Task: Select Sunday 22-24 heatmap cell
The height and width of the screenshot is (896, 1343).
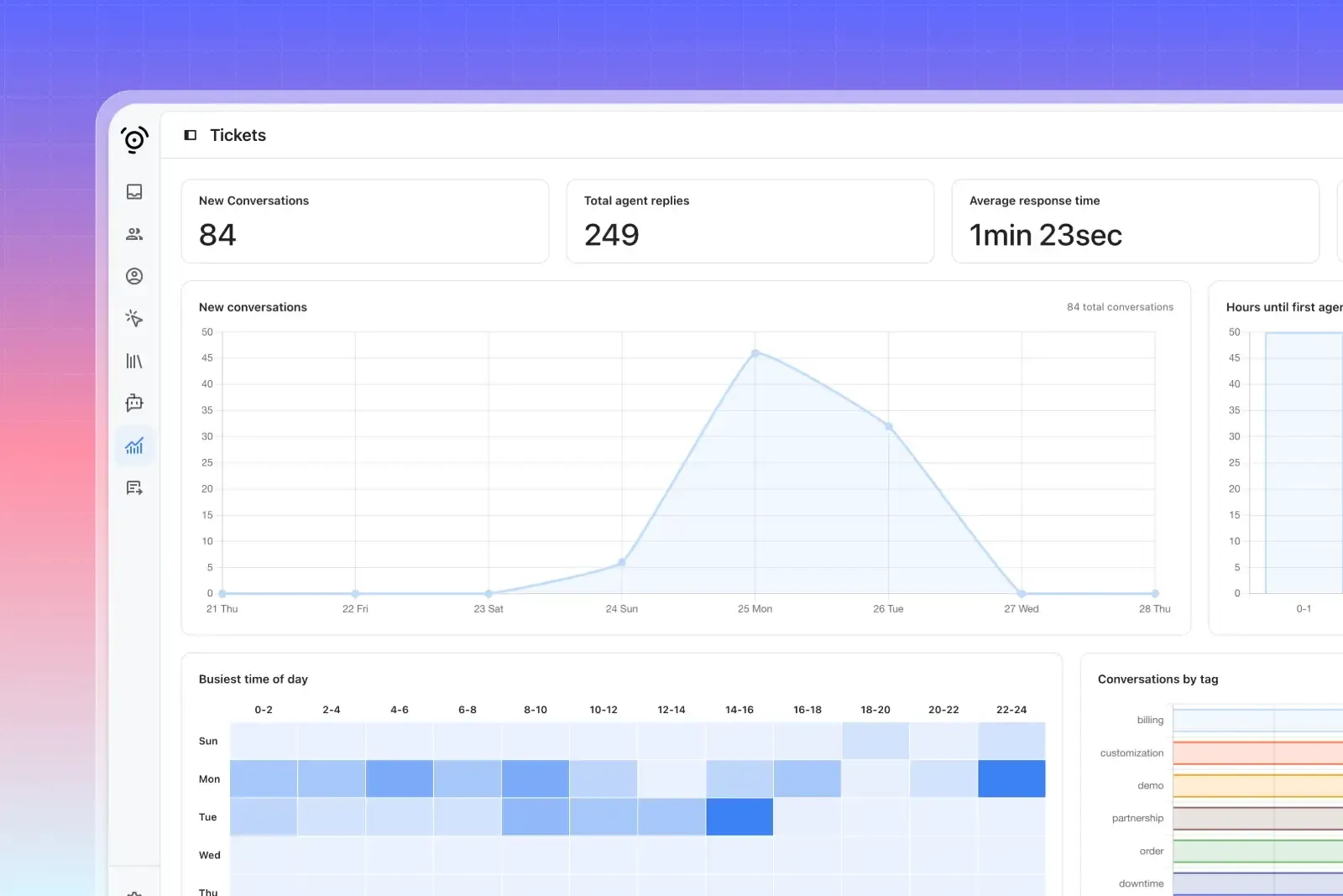Action: coord(1011,741)
